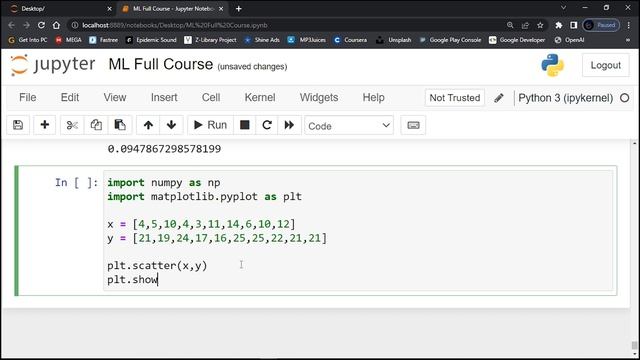Click the Not Trusted button
640x360 pixels.
click(x=455, y=98)
